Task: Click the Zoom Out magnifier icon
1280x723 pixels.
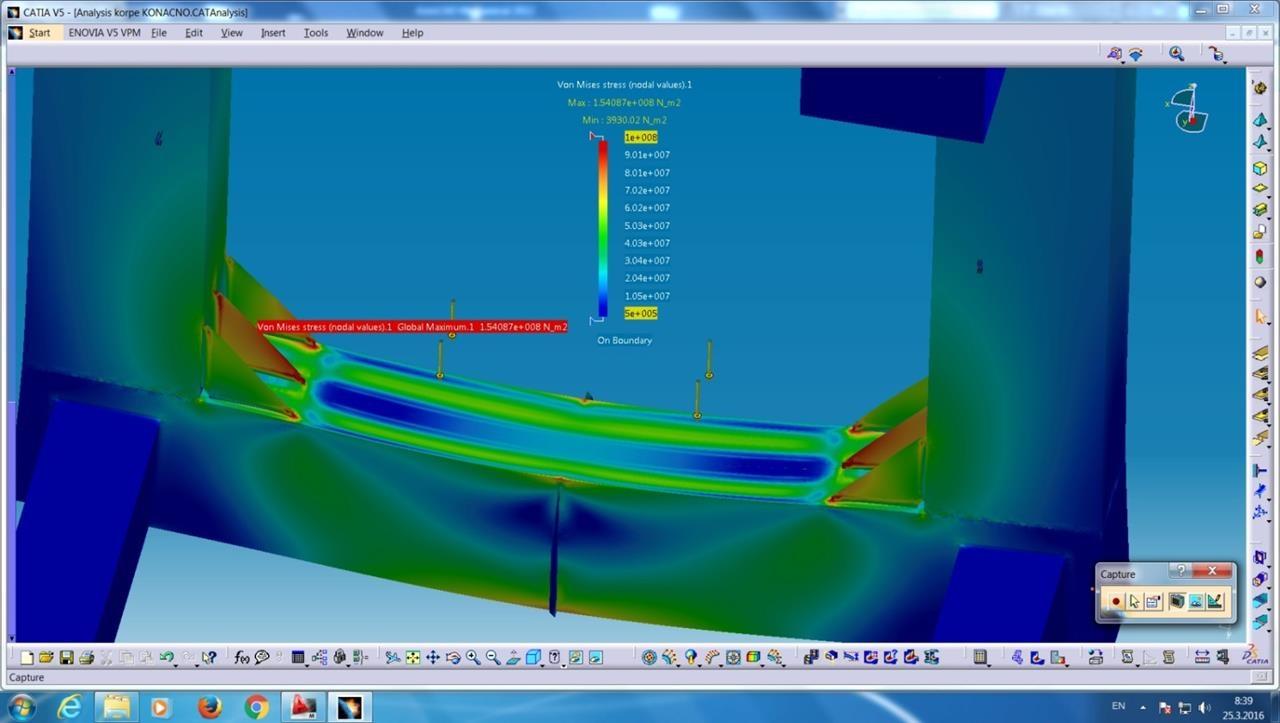Action: coord(493,657)
